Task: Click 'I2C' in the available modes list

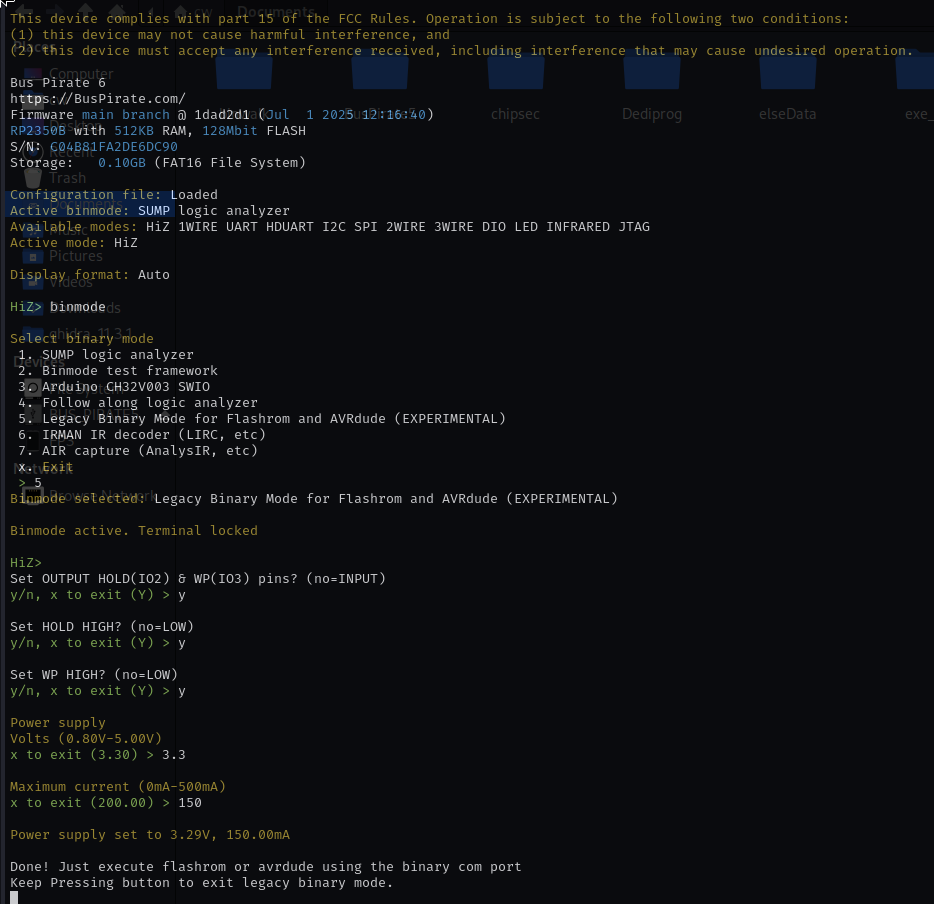Action: (334, 227)
